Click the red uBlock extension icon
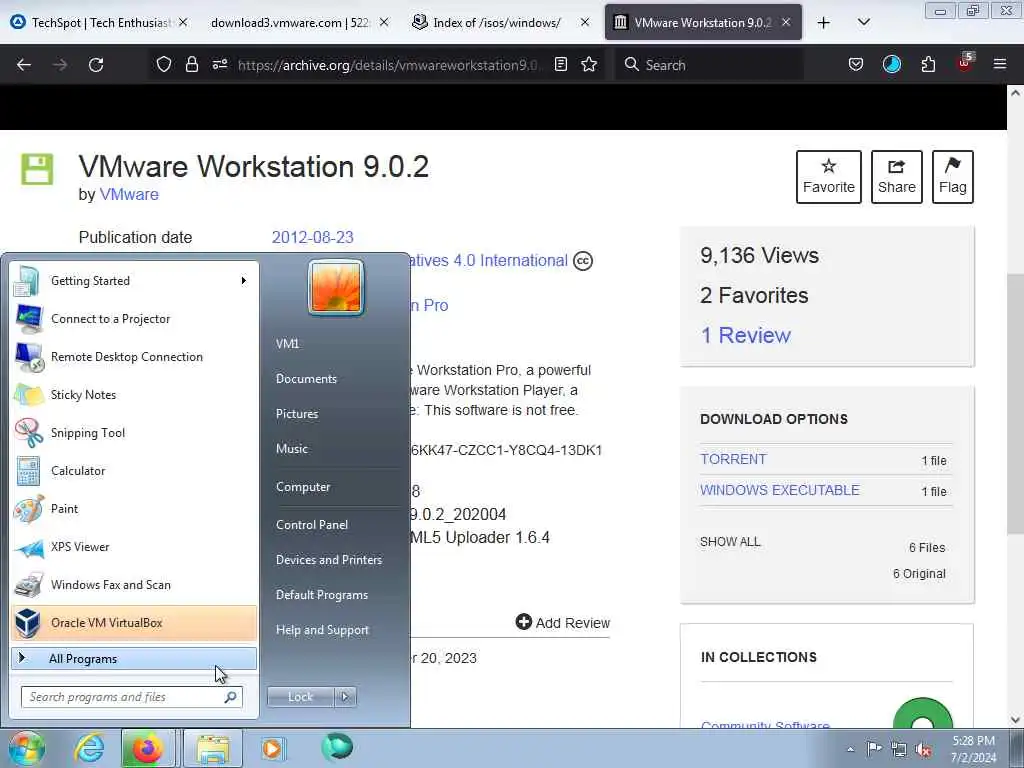This screenshot has height=768, width=1024. tap(965, 63)
